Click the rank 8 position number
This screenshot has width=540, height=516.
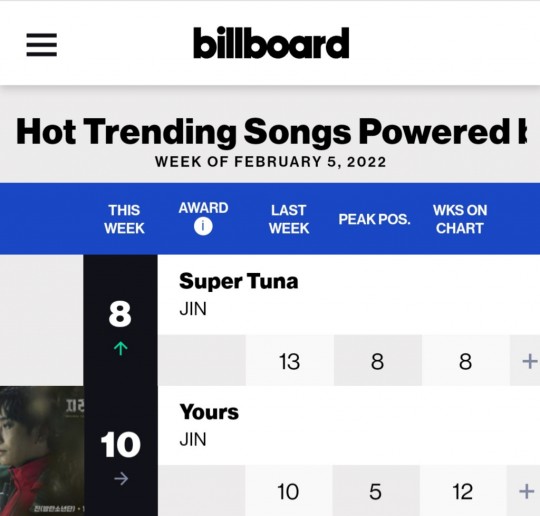(x=120, y=314)
